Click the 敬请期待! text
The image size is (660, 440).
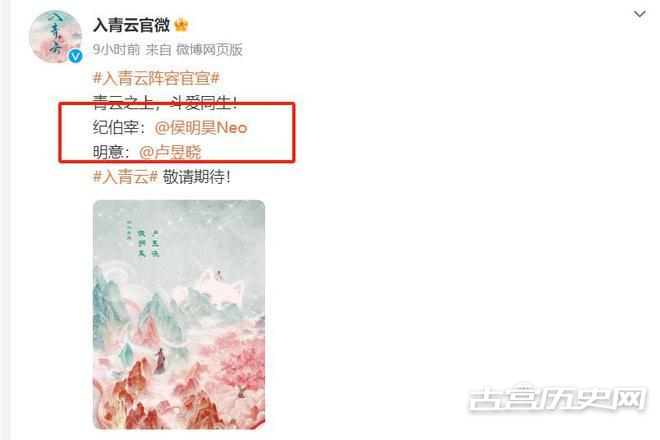click(197, 177)
